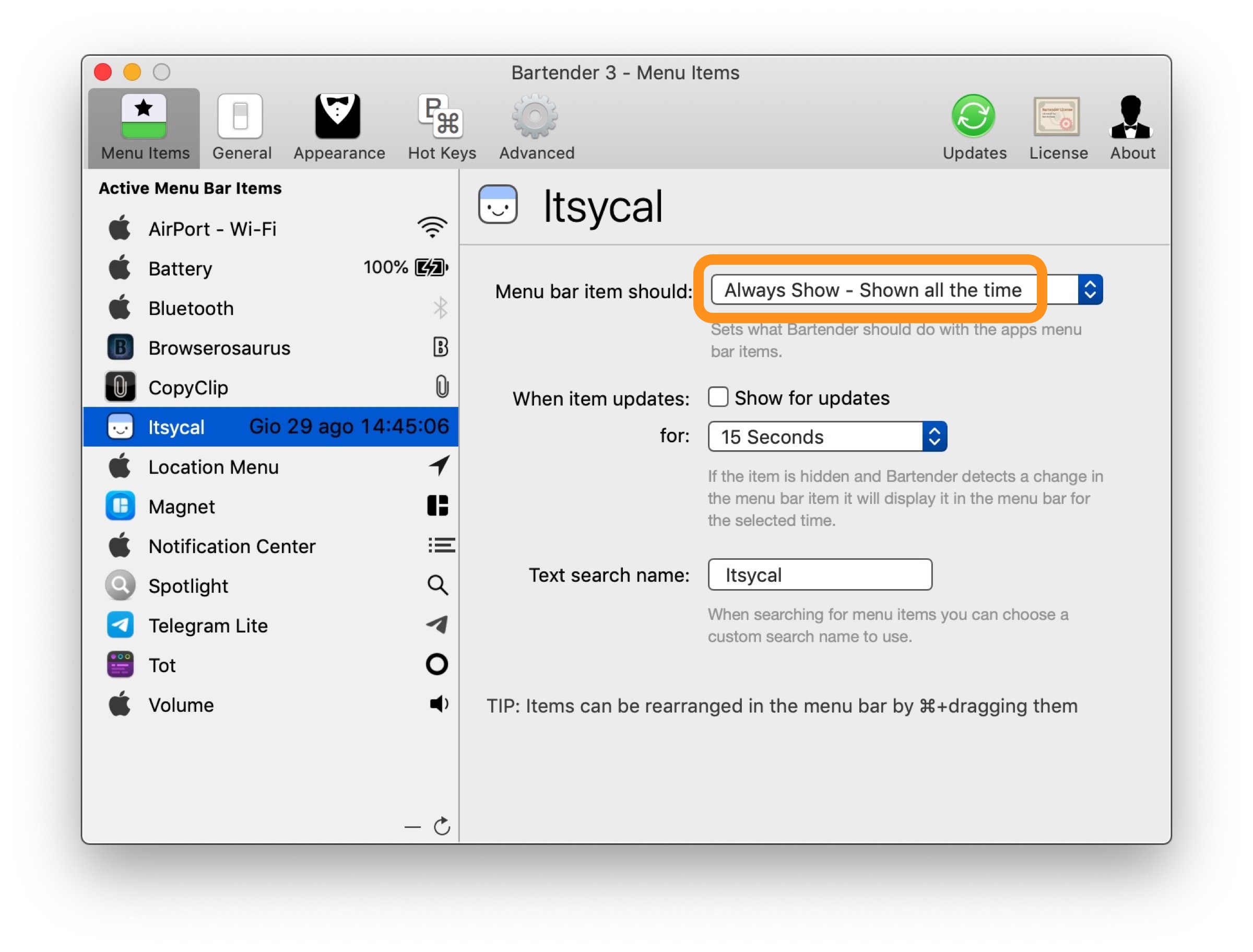The image size is (1253, 952).
Task: Click the About bartender icon
Action: coord(1132,126)
